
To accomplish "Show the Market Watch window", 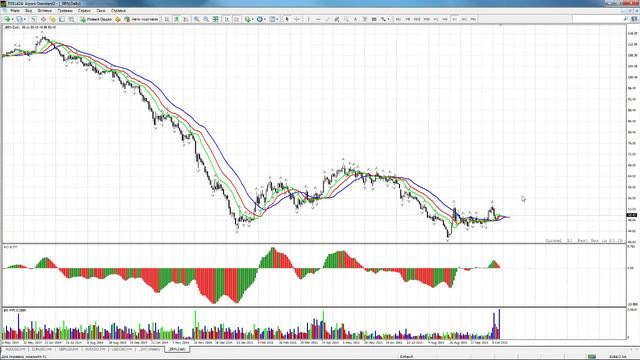I will tap(33, 19).
